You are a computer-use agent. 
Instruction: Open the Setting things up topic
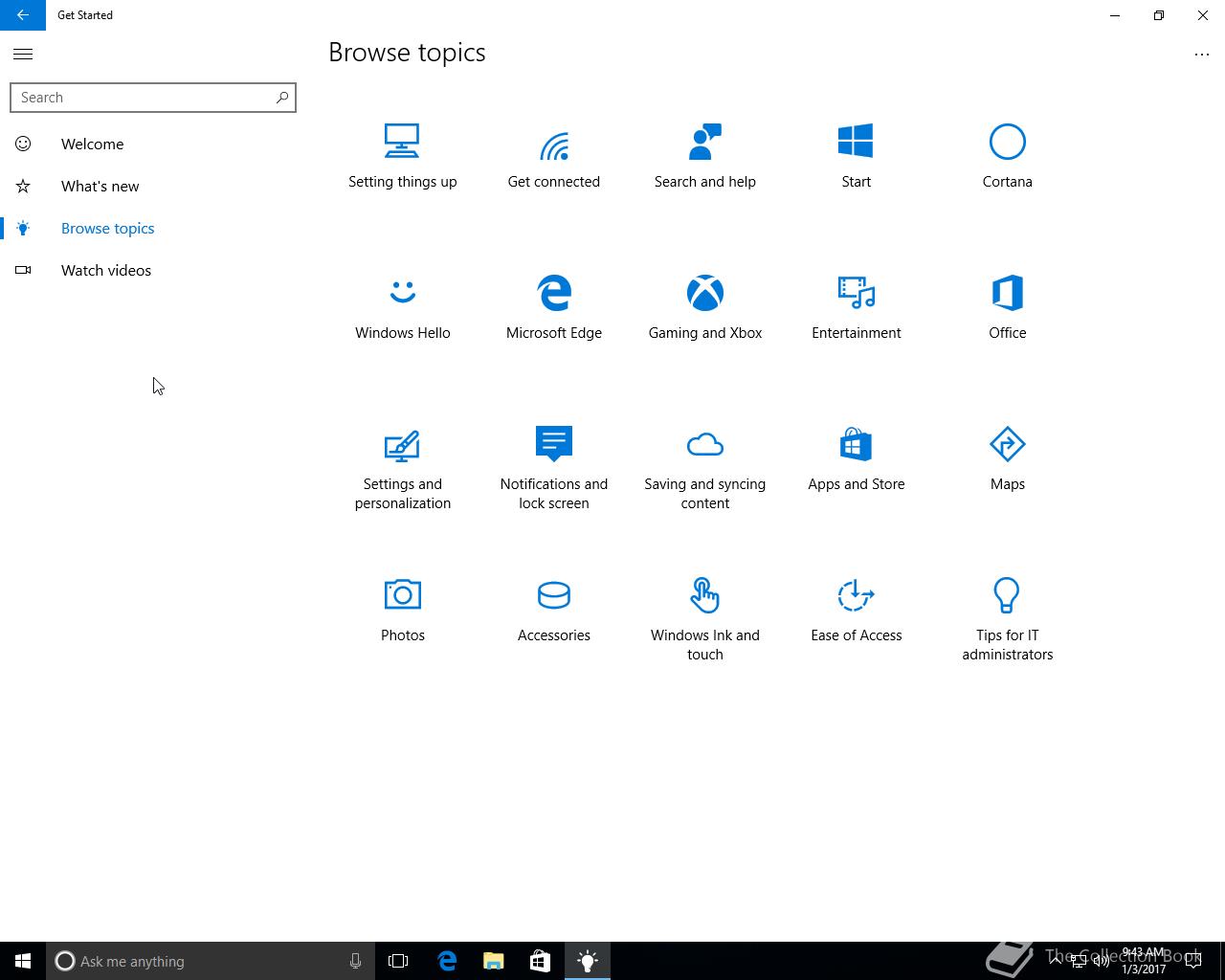pos(402,157)
